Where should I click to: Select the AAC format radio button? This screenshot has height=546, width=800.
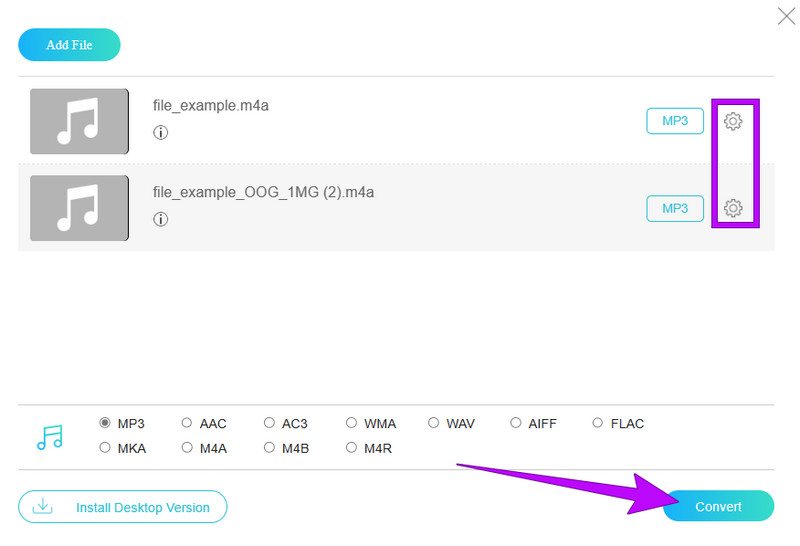coord(187,423)
